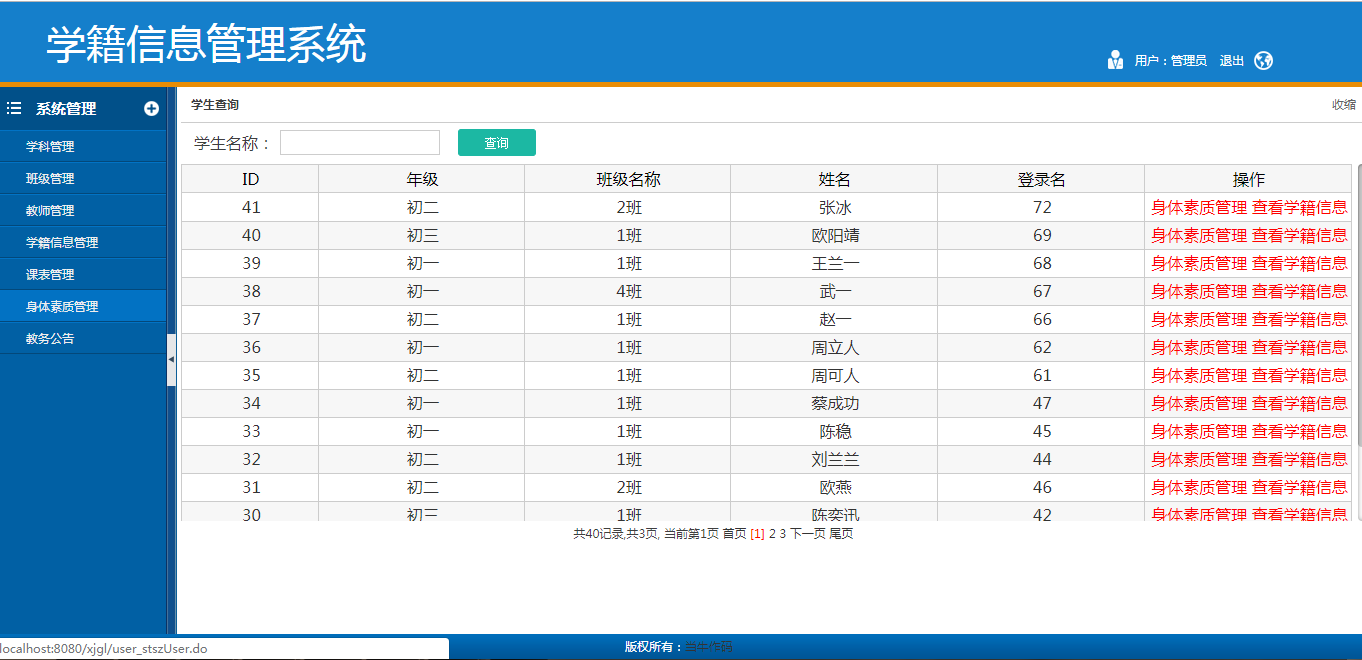This screenshot has height=660, width=1362.
Task: Open 查看学籍信息 for 周可人
Action: tap(1300, 376)
